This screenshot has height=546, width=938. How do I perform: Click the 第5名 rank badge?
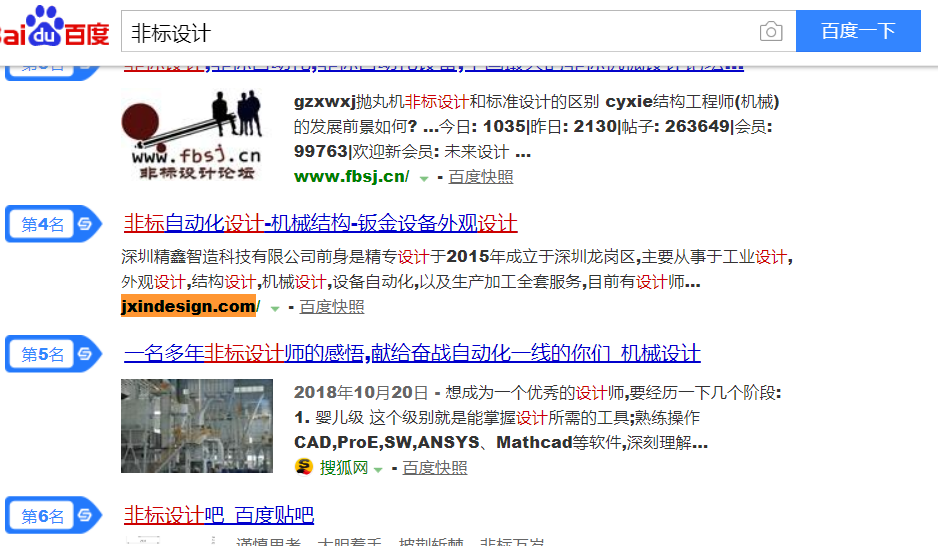tap(53, 354)
